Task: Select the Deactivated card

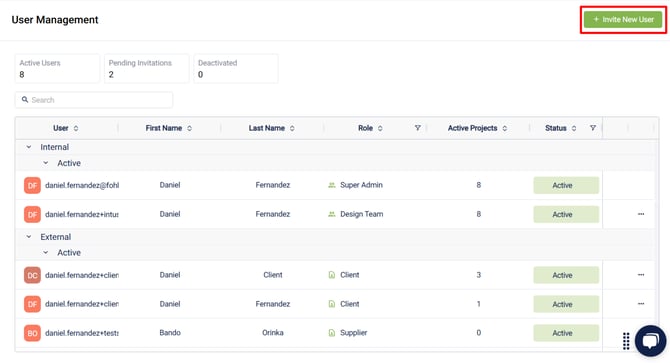Action: (236, 68)
